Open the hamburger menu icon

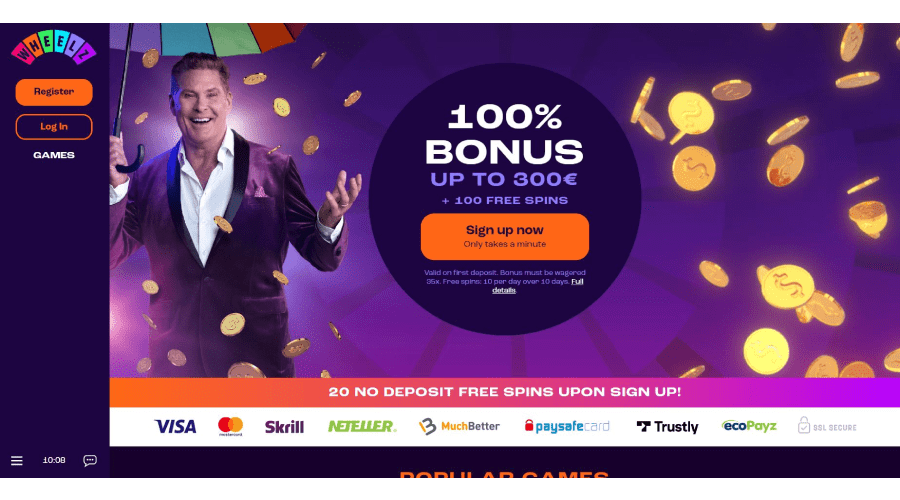click(x=17, y=460)
